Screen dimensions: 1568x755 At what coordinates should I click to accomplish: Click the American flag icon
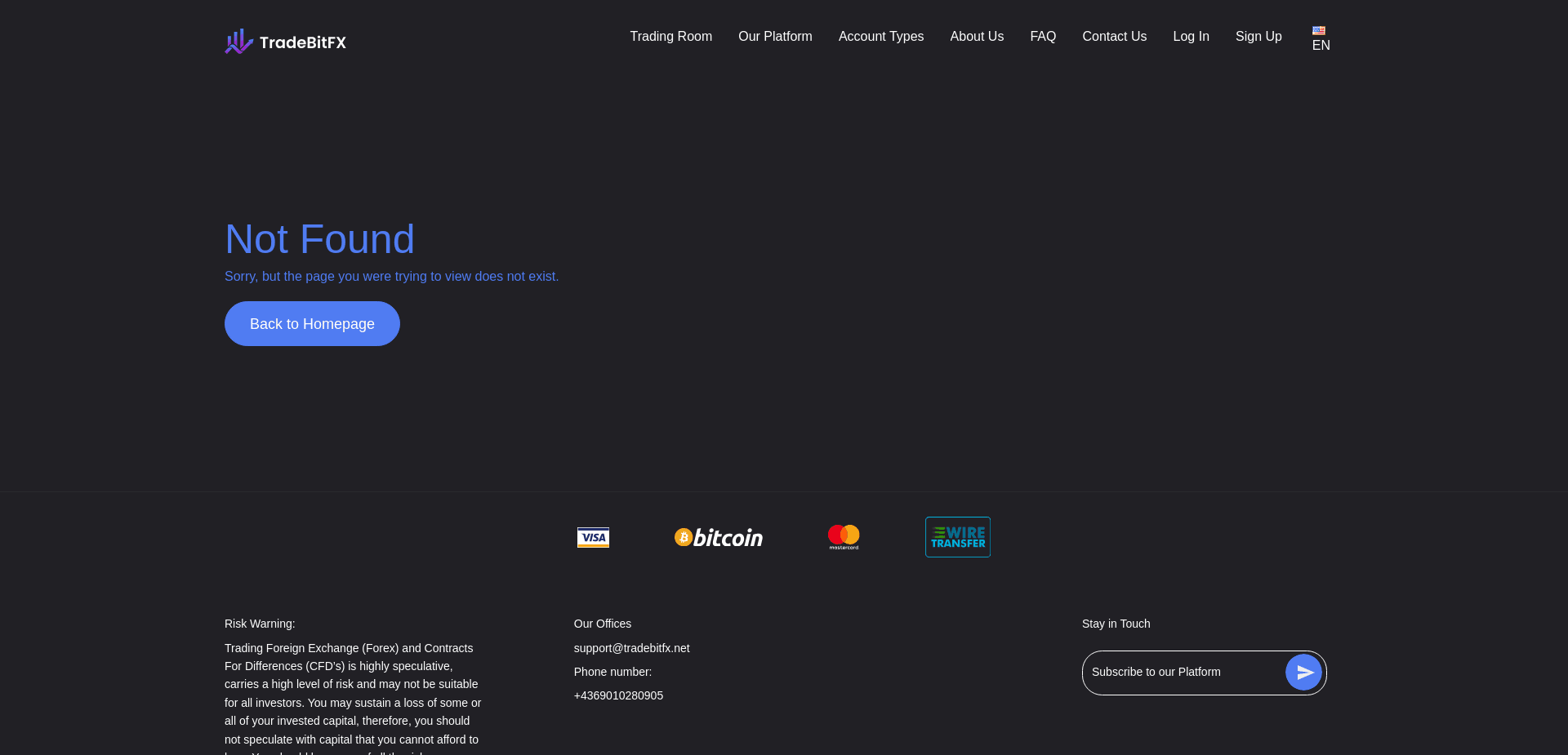click(x=1318, y=29)
